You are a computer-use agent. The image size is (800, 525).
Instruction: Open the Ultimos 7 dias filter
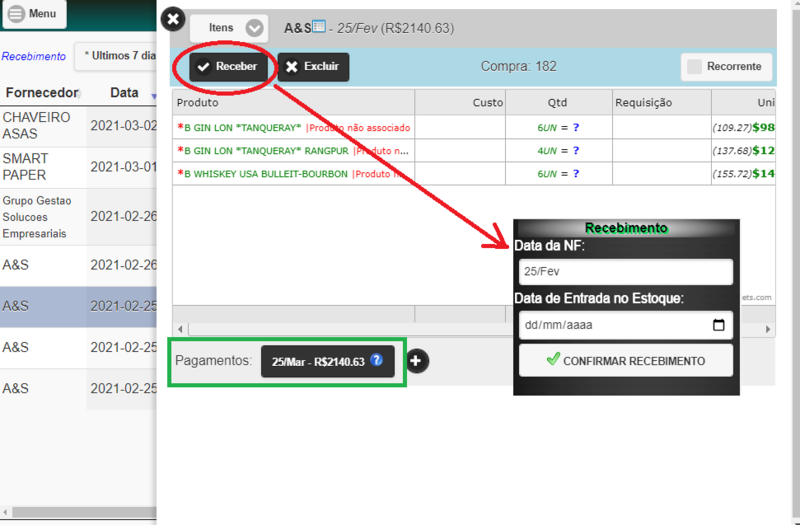[x=116, y=56]
